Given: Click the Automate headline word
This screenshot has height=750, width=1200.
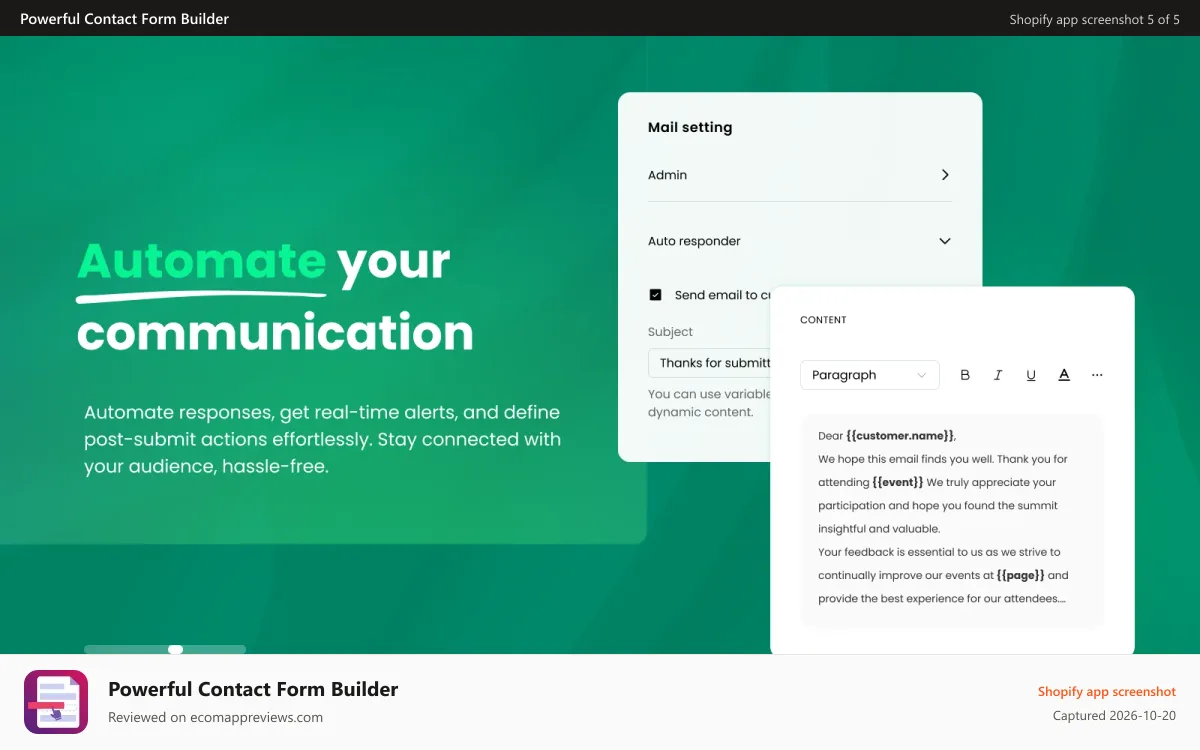Looking at the screenshot, I should [202, 261].
